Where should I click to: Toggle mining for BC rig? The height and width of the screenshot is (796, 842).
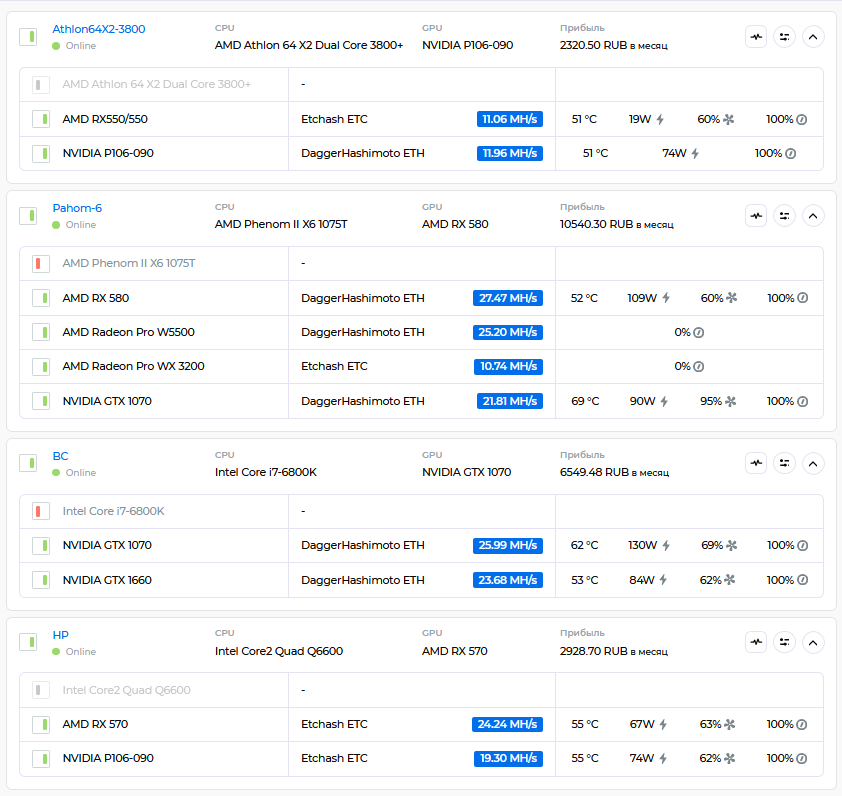(x=28, y=463)
